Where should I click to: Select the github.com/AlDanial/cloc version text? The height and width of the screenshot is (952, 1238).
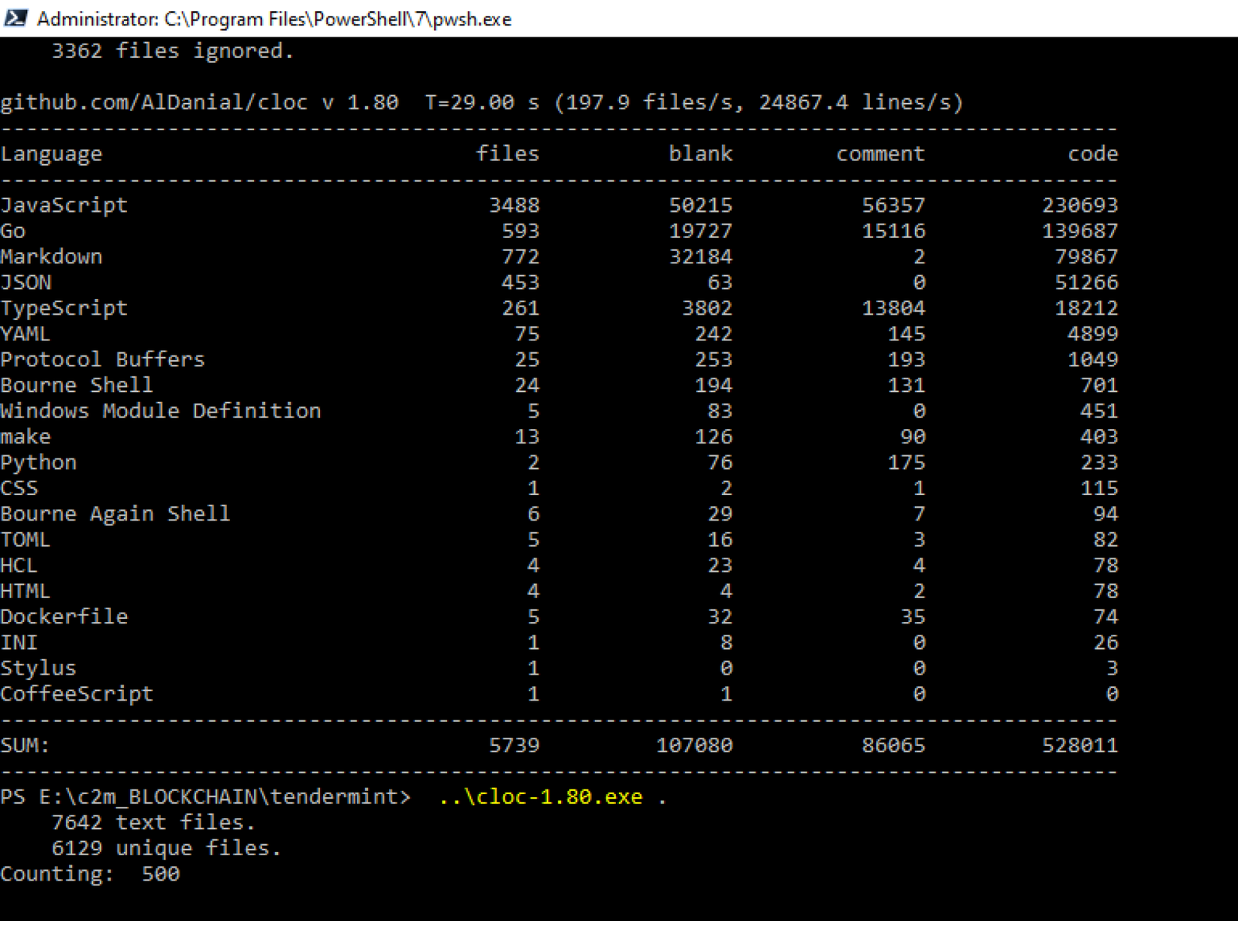[198, 102]
